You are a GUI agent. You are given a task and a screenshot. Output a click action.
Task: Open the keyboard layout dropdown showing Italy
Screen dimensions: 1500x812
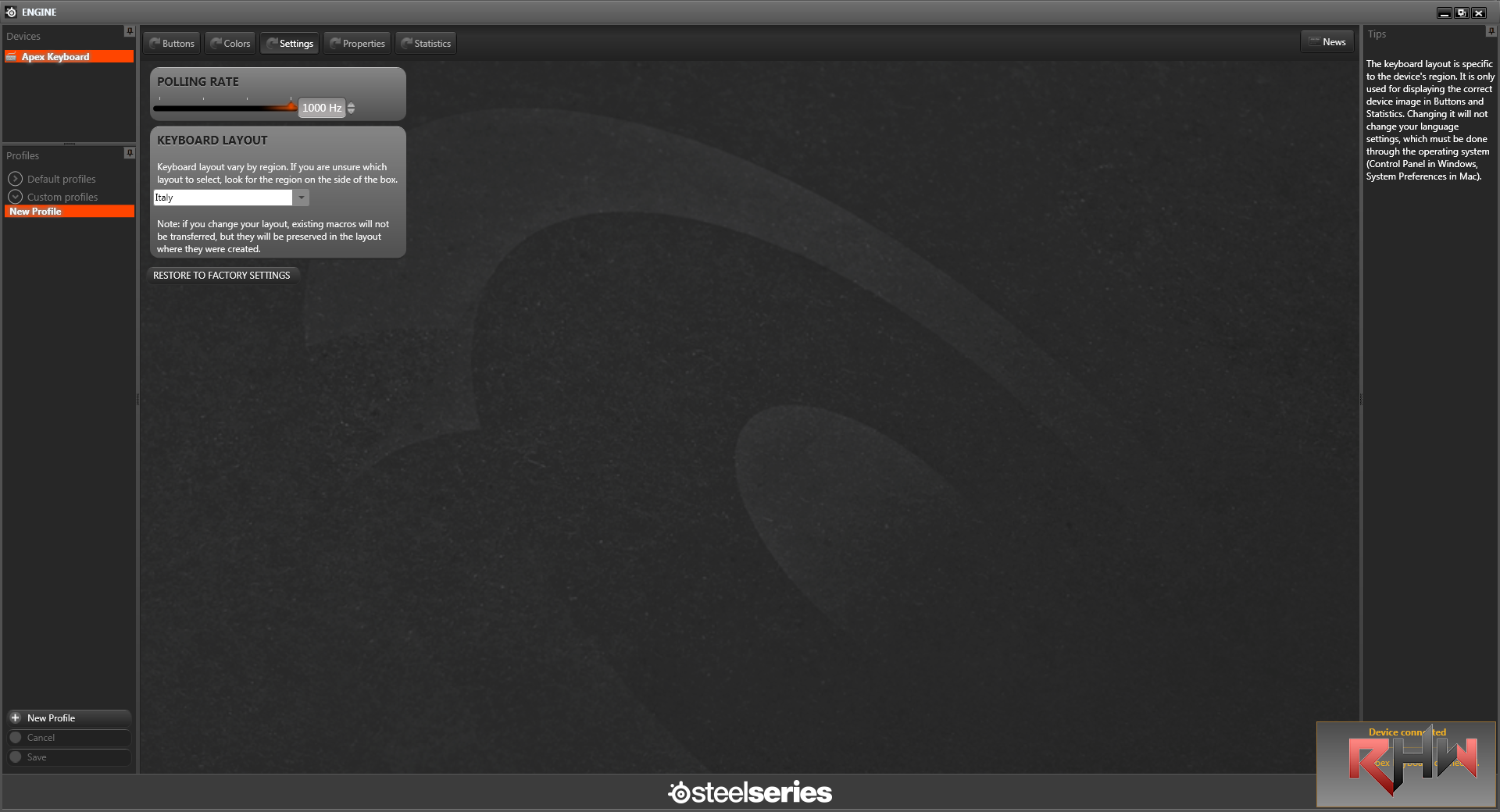coord(302,198)
